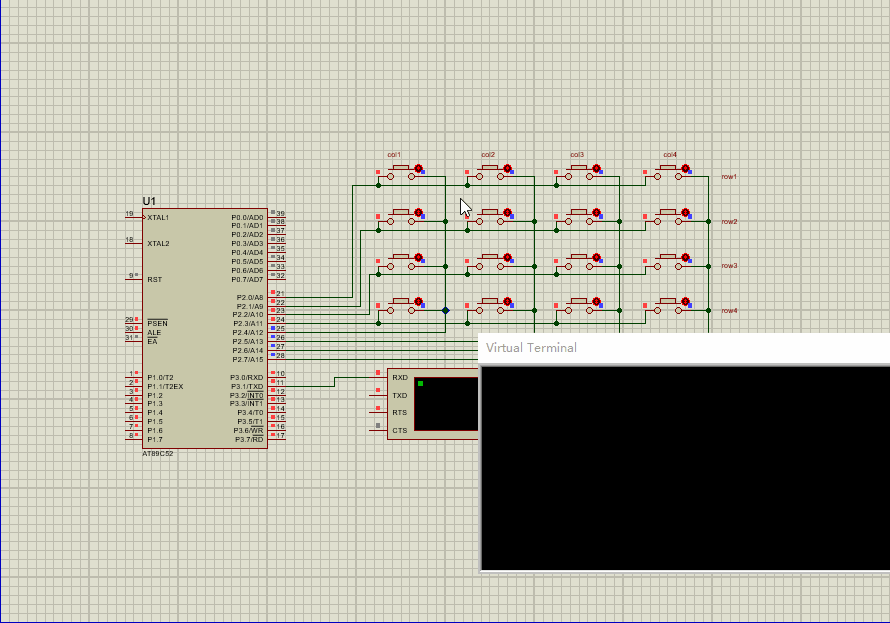
Task: Click the PSEN pin label on U1
Action: coord(157,323)
